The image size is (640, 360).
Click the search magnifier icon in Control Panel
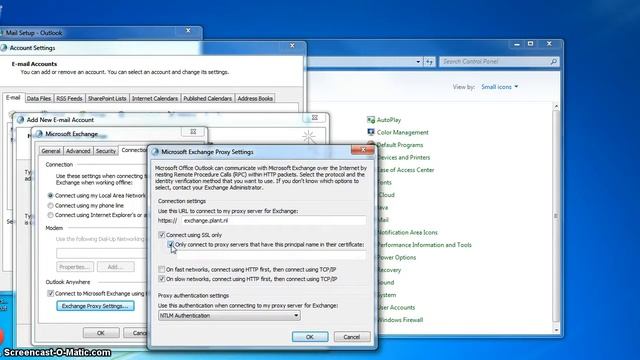(x=553, y=62)
